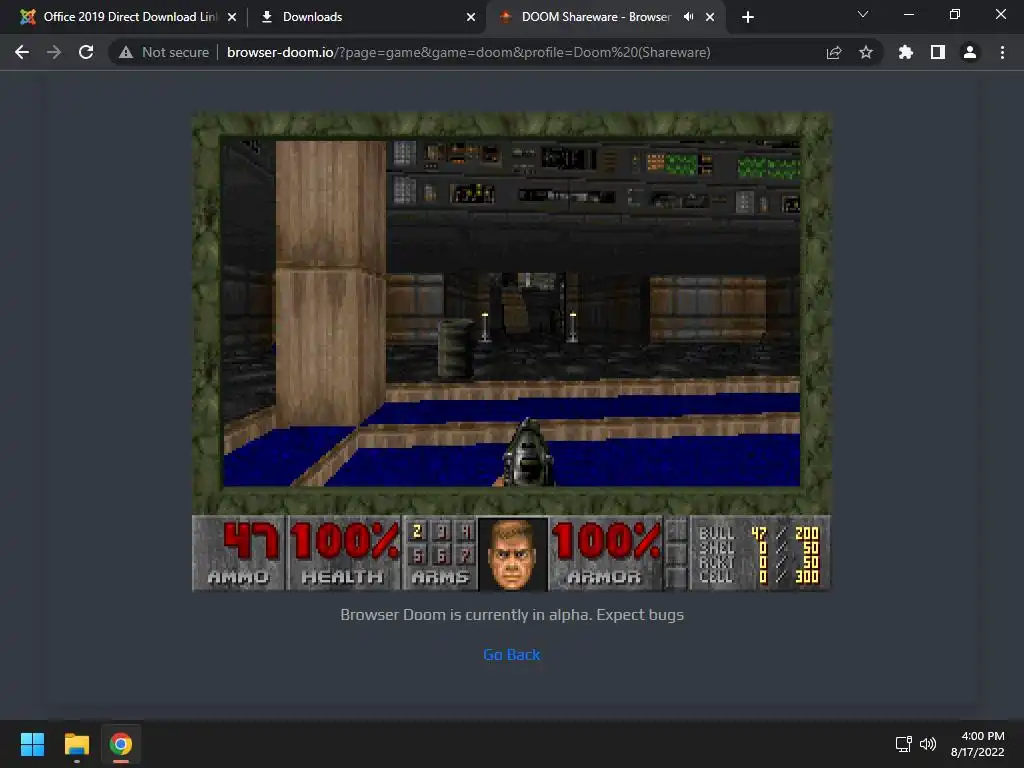Select the DOOM Shareware tab
Viewport: 1024px width, 768px height.
[605, 17]
